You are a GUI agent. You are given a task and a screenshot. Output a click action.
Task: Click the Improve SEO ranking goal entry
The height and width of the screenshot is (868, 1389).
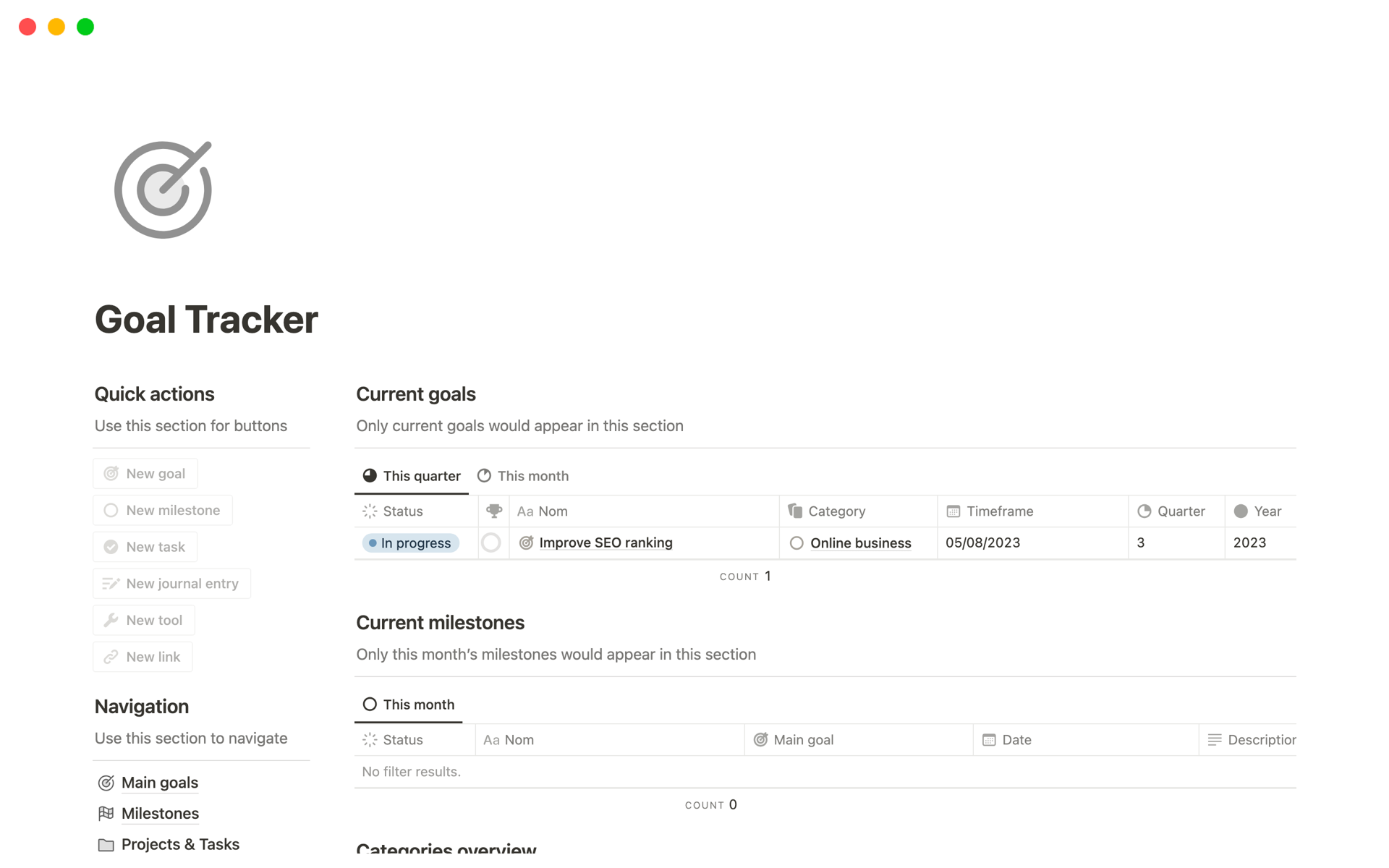[x=606, y=542]
